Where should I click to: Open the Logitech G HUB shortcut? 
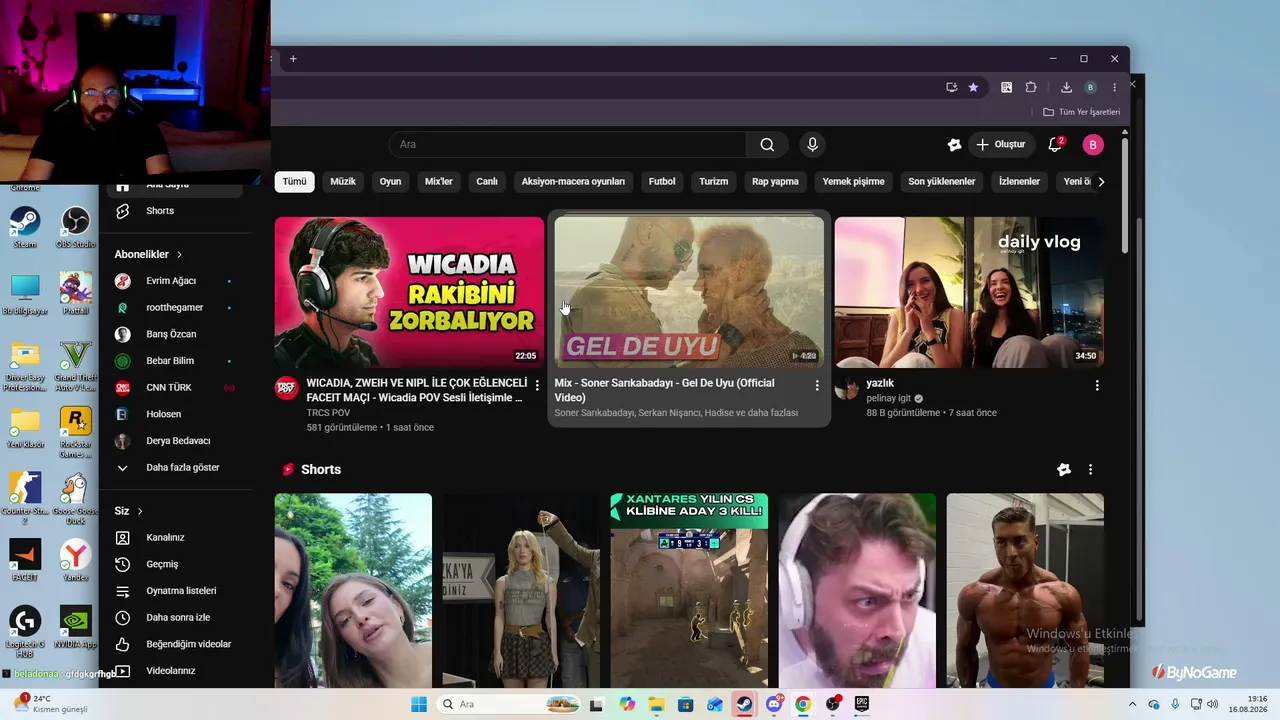tap(25, 632)
